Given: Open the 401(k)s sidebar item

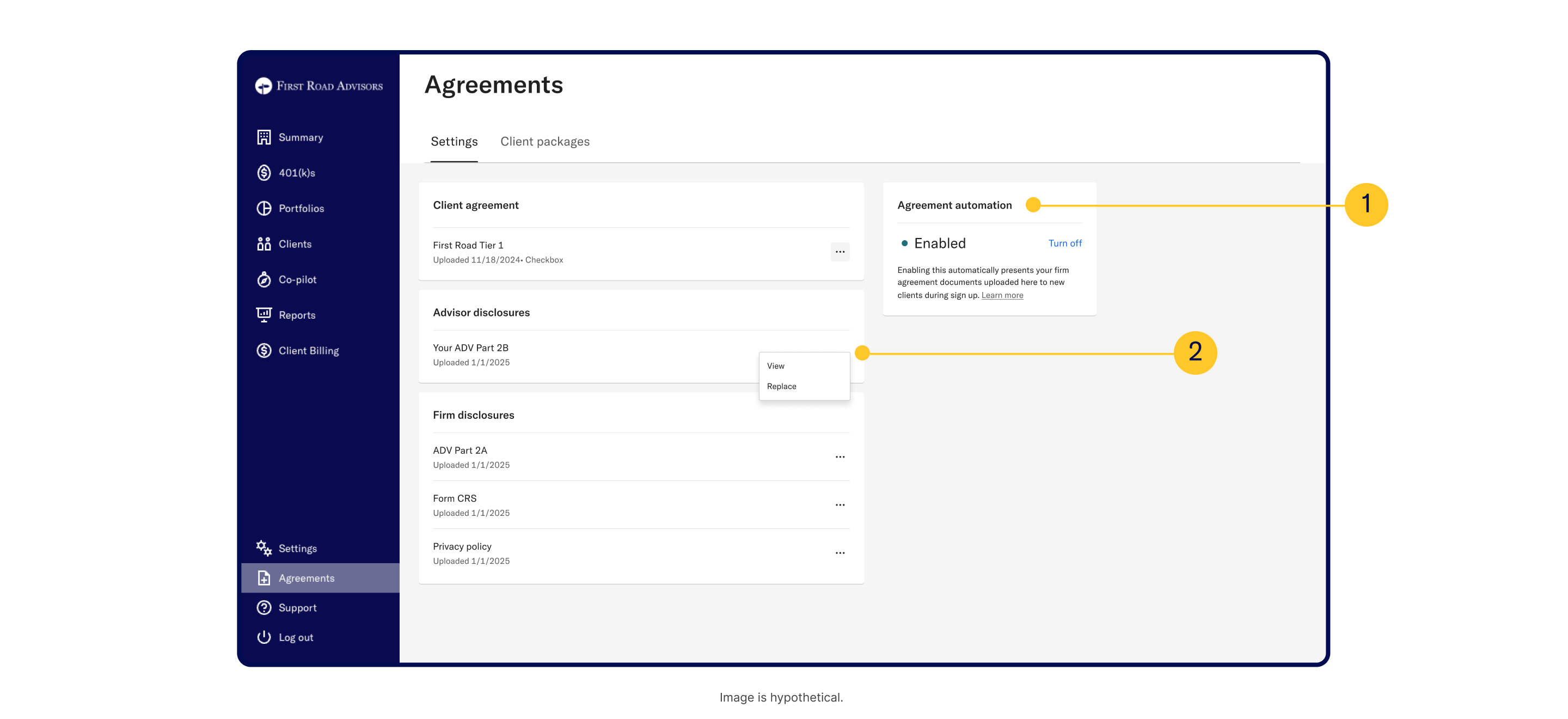Looking at the screenshot, I should (297, 173).
